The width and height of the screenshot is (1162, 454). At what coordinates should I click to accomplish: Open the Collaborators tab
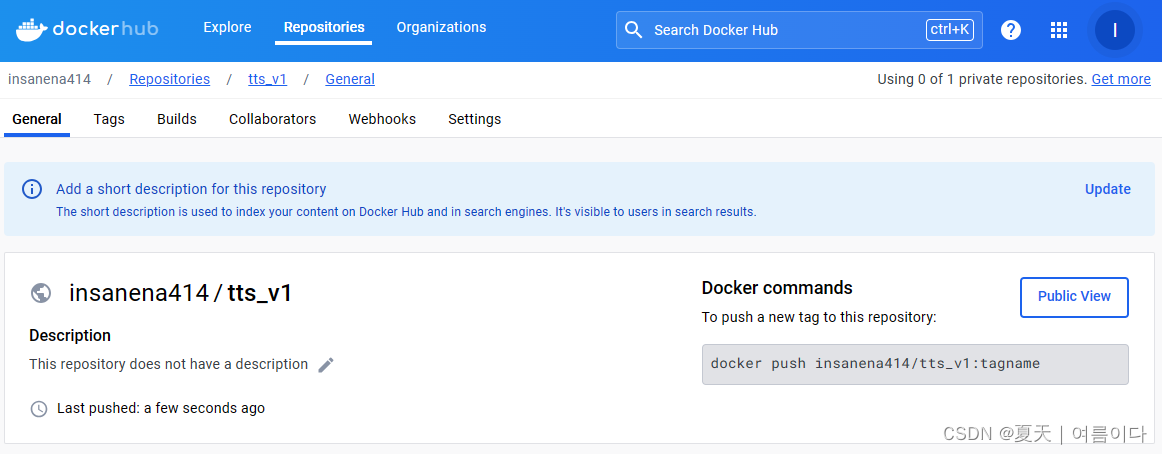coord(272,119)
